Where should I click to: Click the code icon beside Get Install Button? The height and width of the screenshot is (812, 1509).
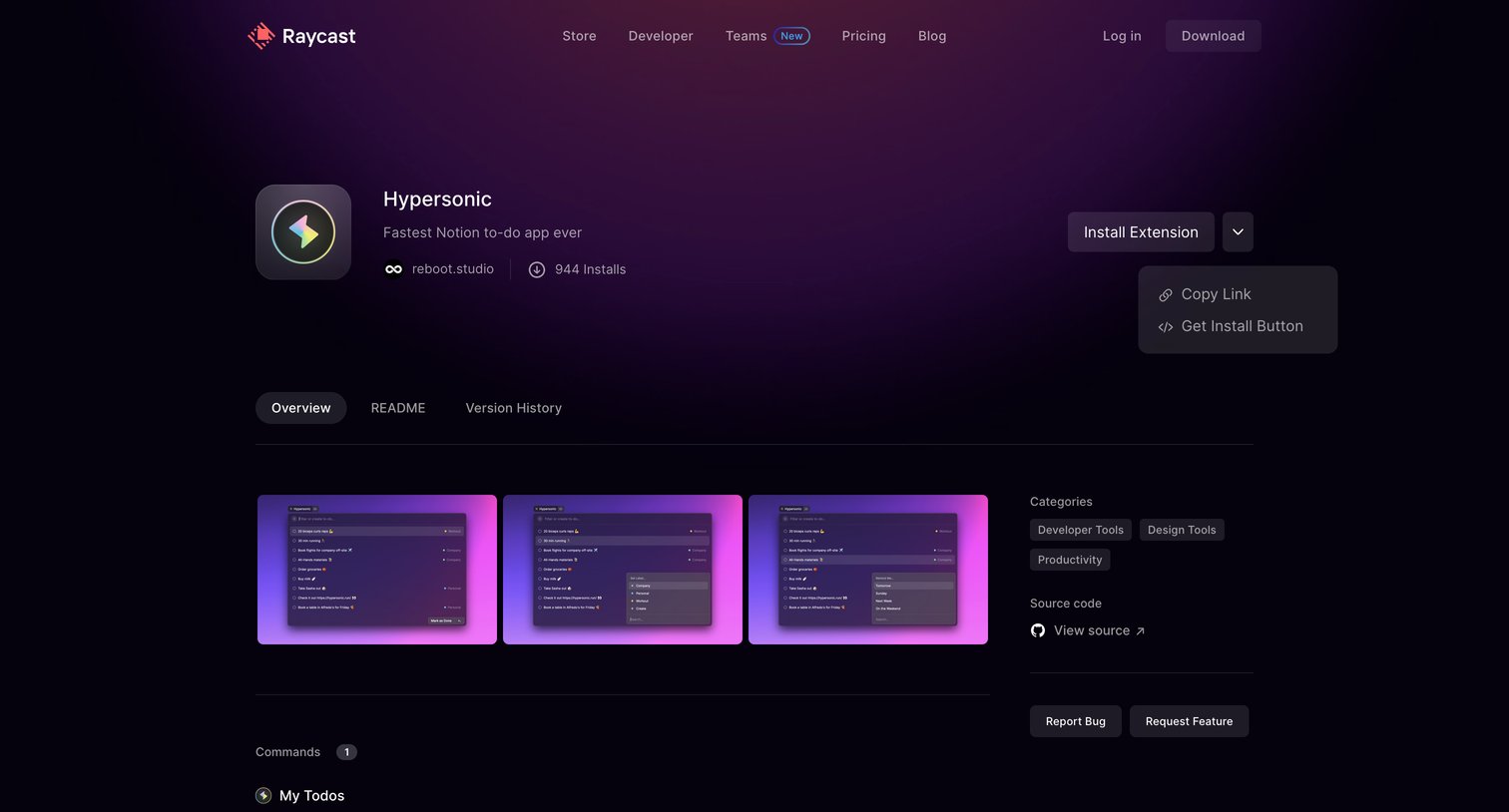coord(1165,327)
